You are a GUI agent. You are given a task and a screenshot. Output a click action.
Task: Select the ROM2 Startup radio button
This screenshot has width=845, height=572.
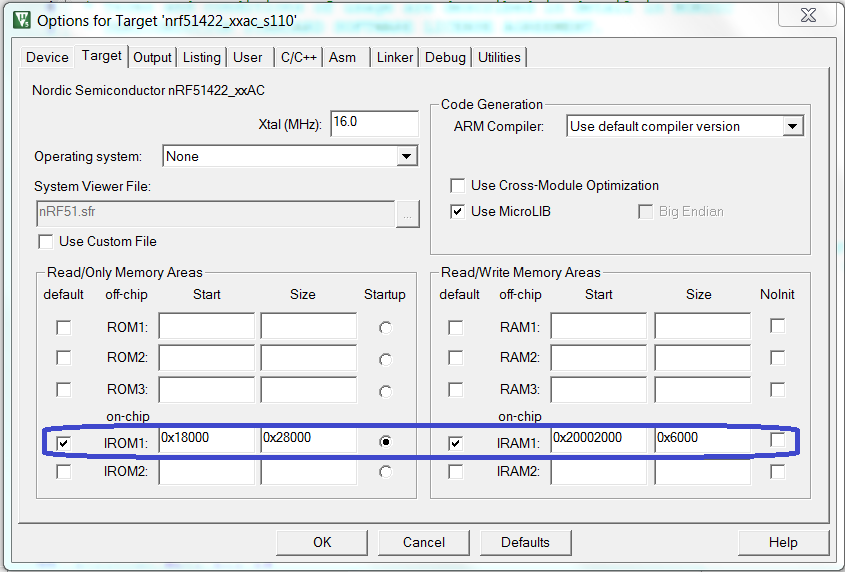click(385, 359)
